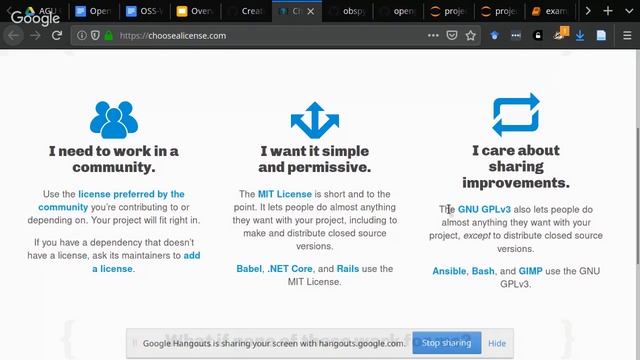Screen dimensions: 640x360
Task: Click the tracking protection shield icon
Action: coord(95,36)
